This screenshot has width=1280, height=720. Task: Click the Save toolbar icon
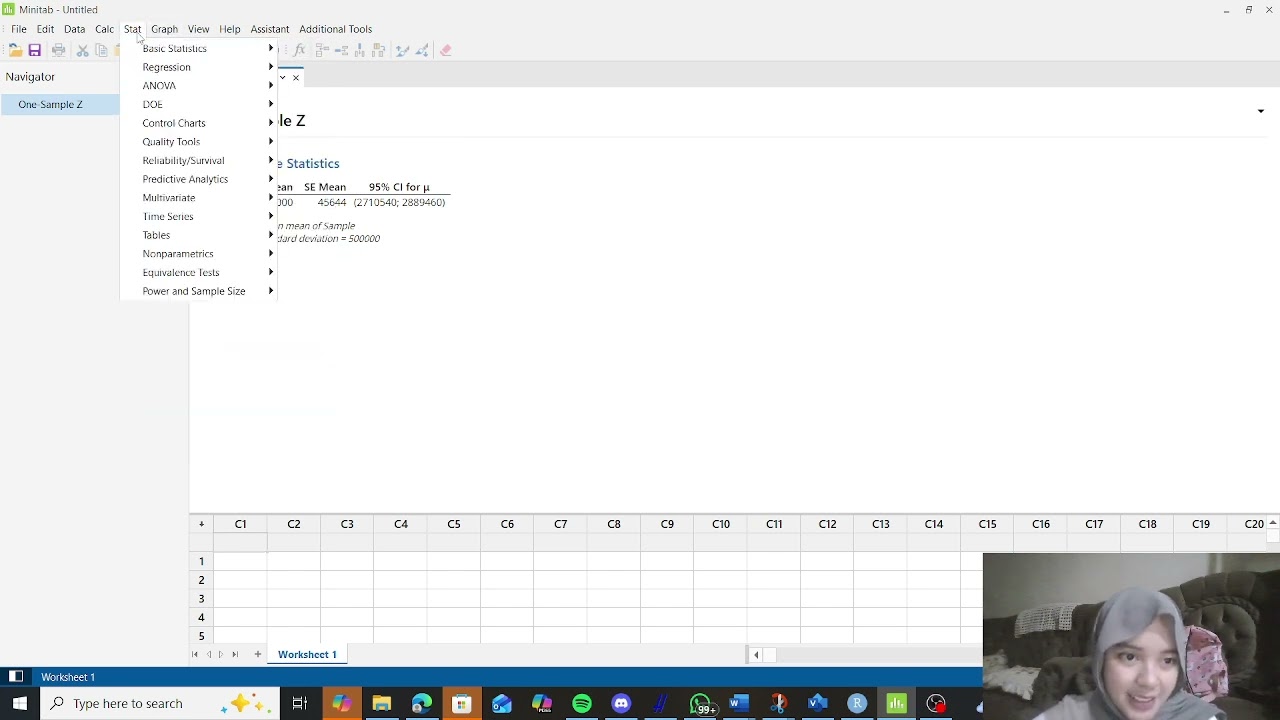tap(34, 50)
